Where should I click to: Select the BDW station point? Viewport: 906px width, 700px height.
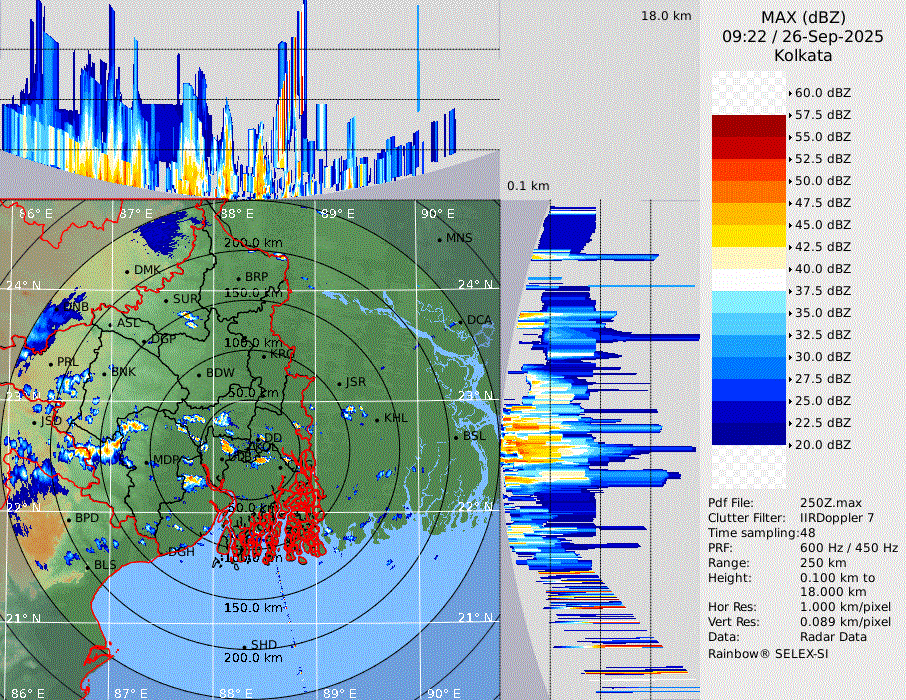(x=199, y=375)
